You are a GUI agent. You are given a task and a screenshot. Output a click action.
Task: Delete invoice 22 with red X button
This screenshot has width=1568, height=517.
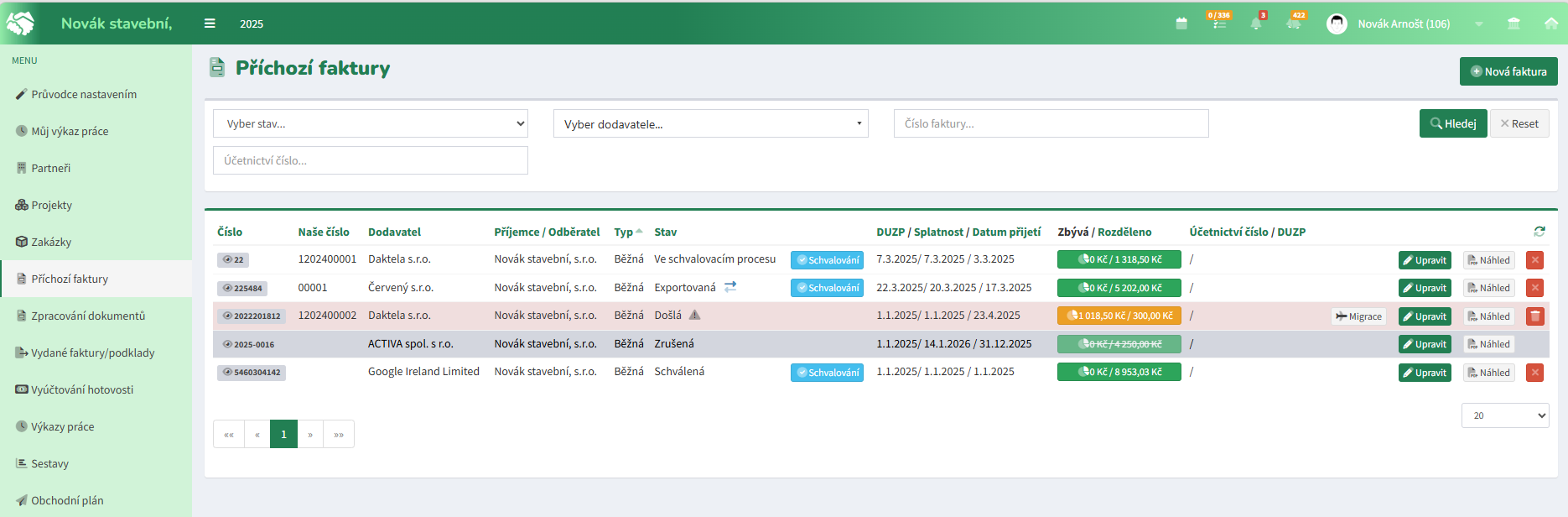(x=1535, y=260)
